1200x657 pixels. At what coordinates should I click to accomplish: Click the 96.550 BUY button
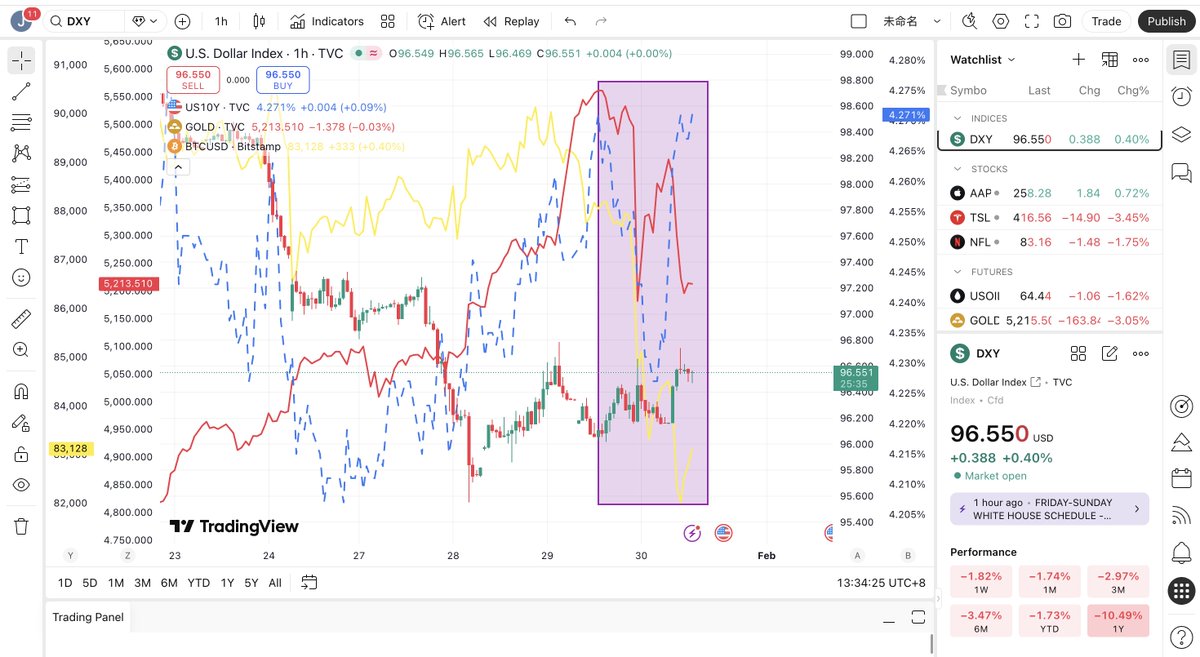click(283, 80)
